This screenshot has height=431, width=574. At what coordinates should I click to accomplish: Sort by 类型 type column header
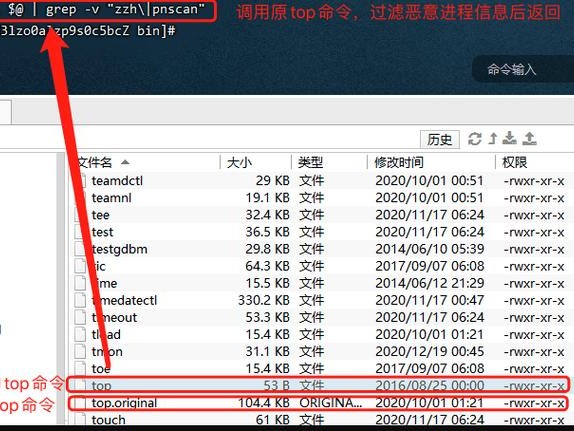point(310,162)
